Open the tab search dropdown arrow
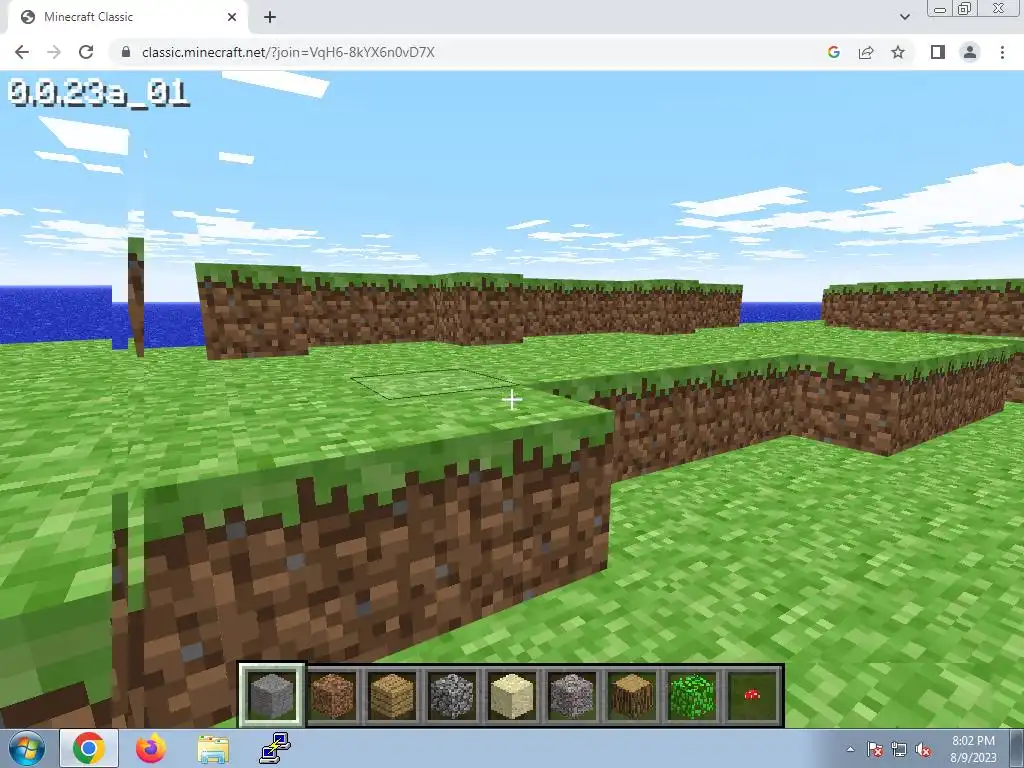The height and width of the screenshot is (768, 1024). (x=904, y=17)
